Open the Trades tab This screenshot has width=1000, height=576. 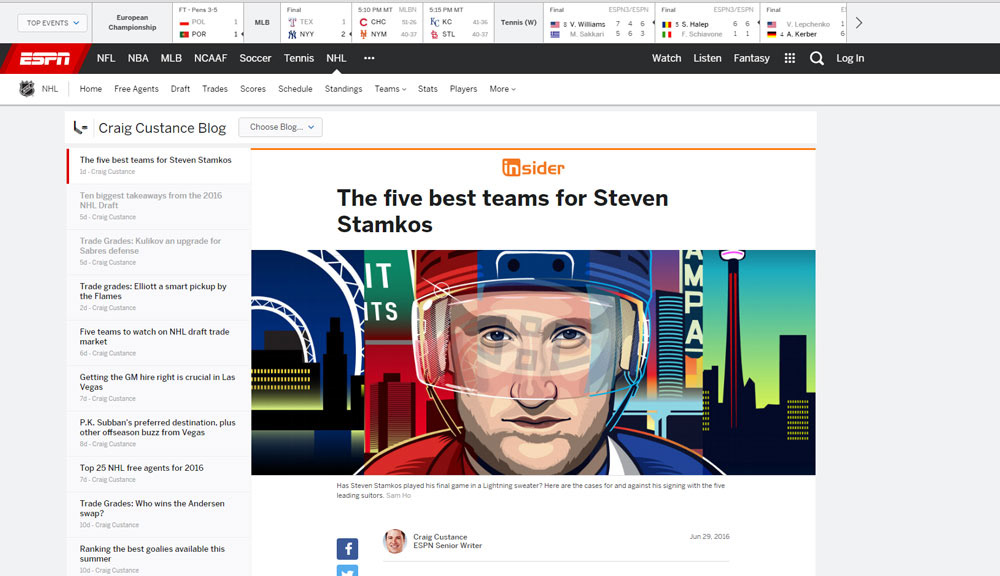tap(215, 89)
